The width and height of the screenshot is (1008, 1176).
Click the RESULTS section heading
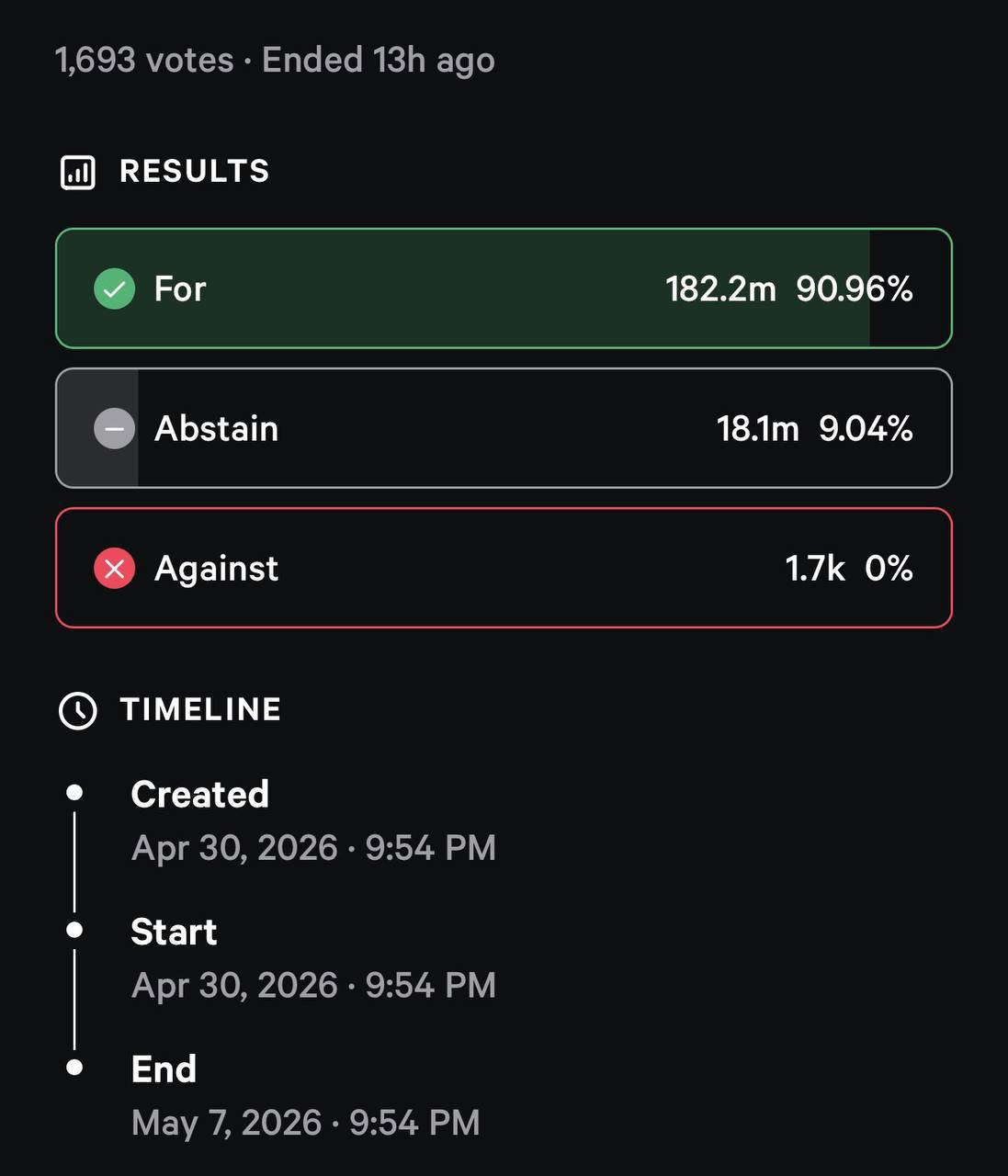pos(195,171)
